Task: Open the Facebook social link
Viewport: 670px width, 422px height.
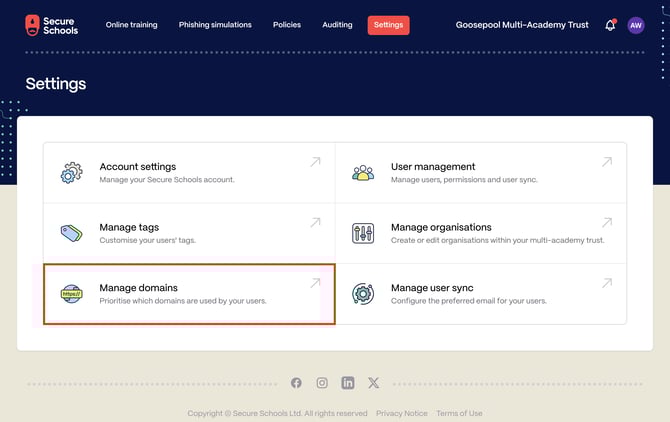Action: coord(296,383)
